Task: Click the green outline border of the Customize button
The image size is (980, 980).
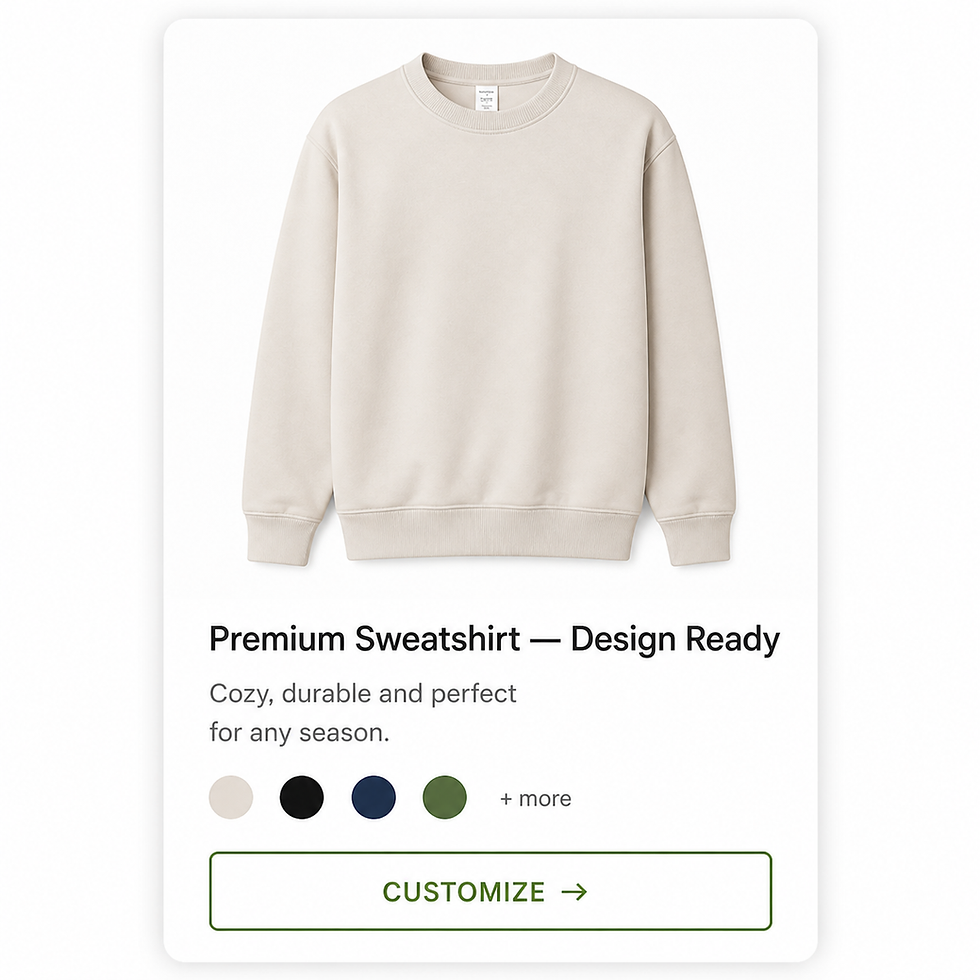Action: coord(491,853)
